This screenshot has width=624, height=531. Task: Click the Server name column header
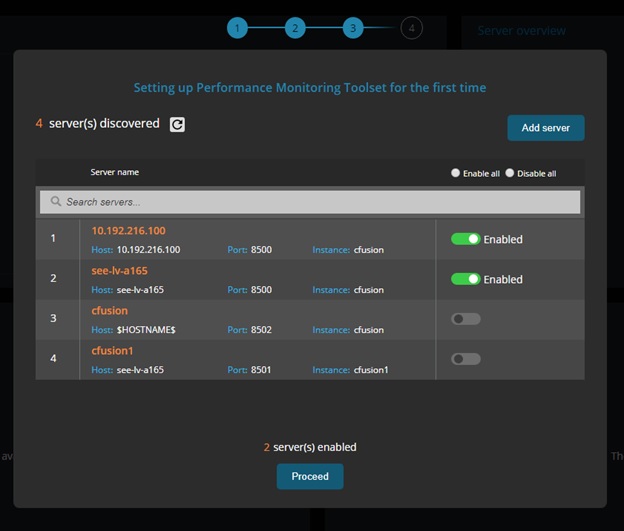click(x=114, y=172)
